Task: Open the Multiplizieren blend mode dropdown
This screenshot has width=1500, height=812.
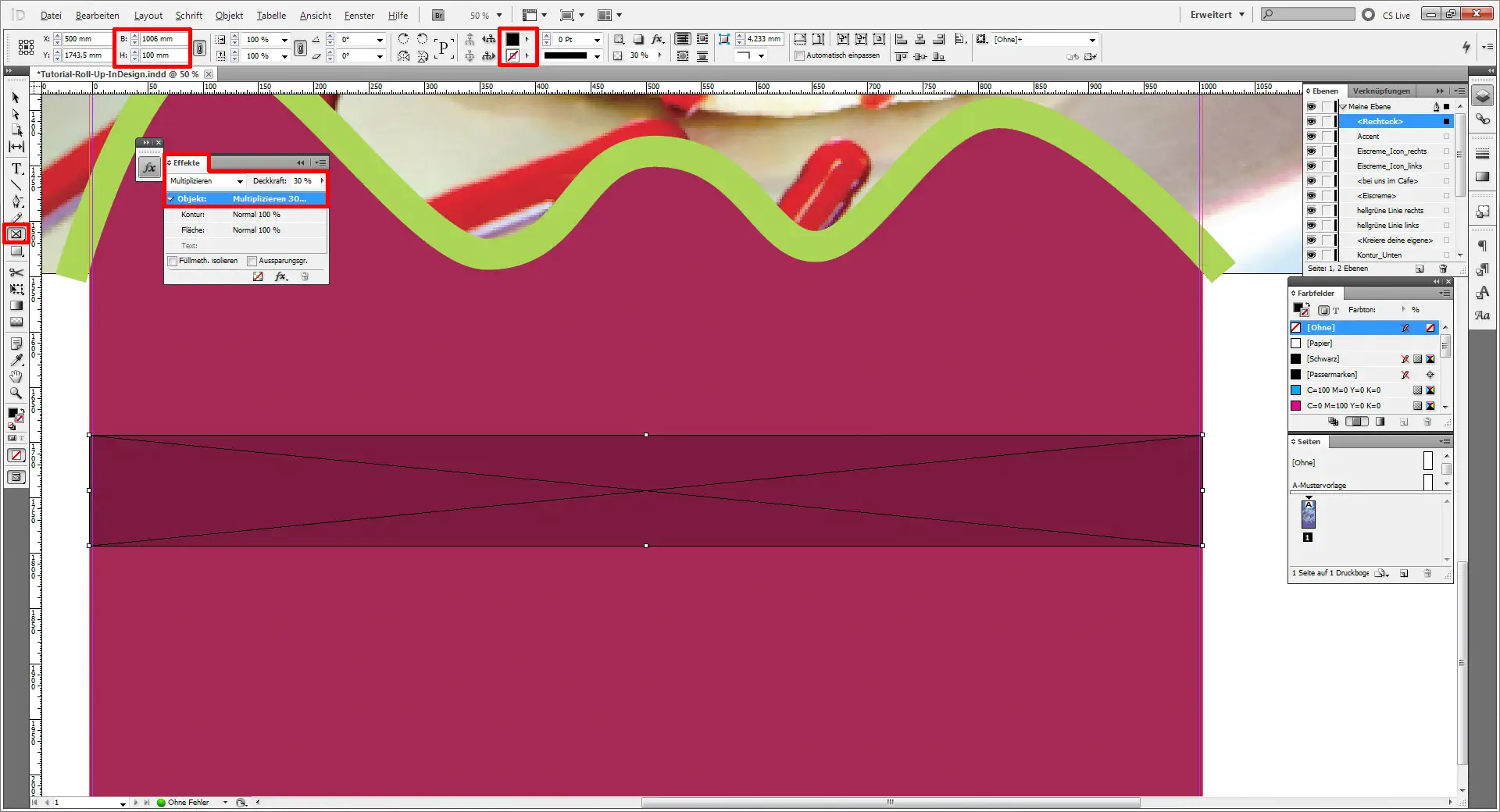Action: click(x=238, y=181)
